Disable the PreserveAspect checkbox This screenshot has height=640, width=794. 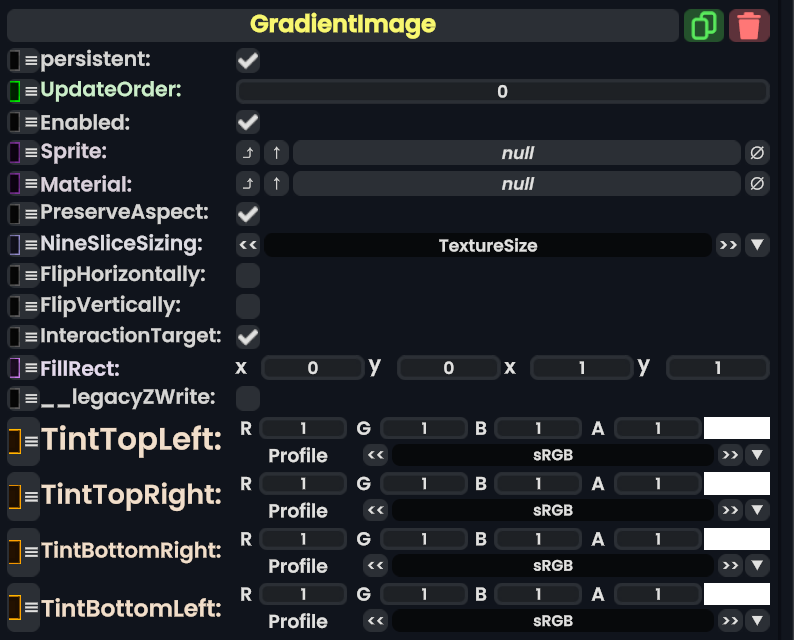coord(247,214)
